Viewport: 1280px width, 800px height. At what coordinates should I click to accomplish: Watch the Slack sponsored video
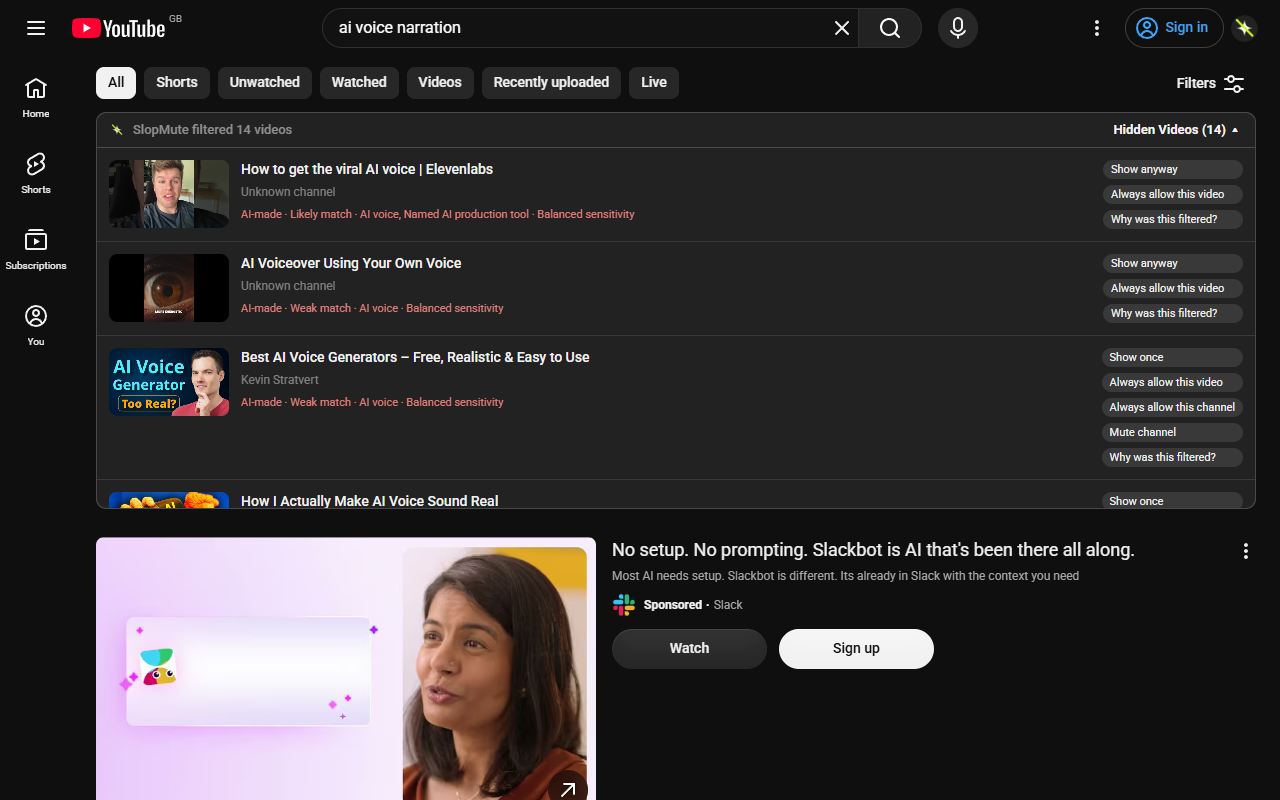689,648
